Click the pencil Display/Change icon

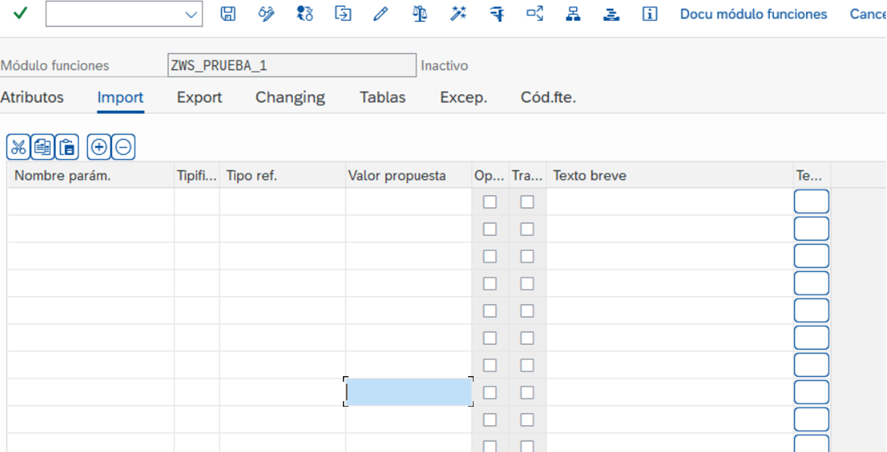click(380, 14)
